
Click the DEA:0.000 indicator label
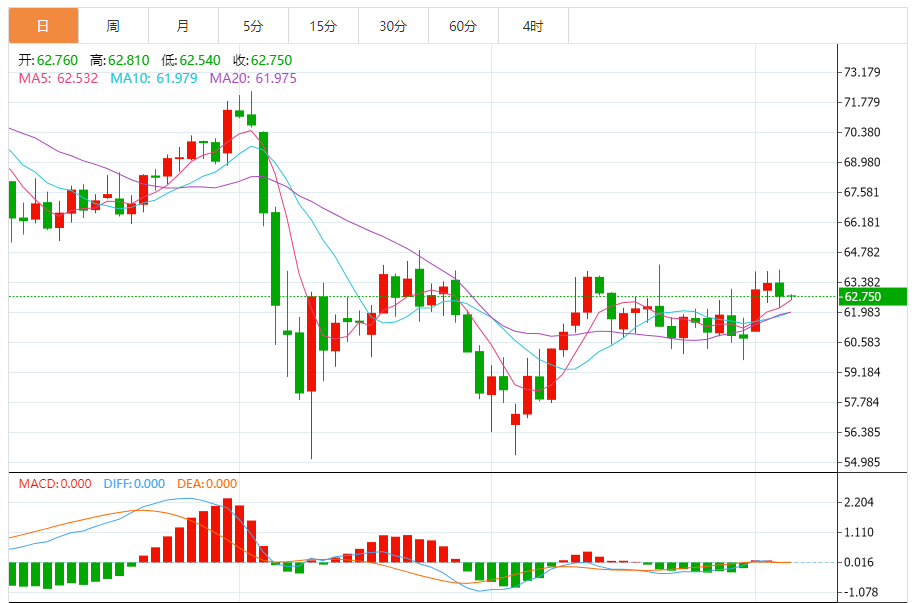tap(207, 484)
